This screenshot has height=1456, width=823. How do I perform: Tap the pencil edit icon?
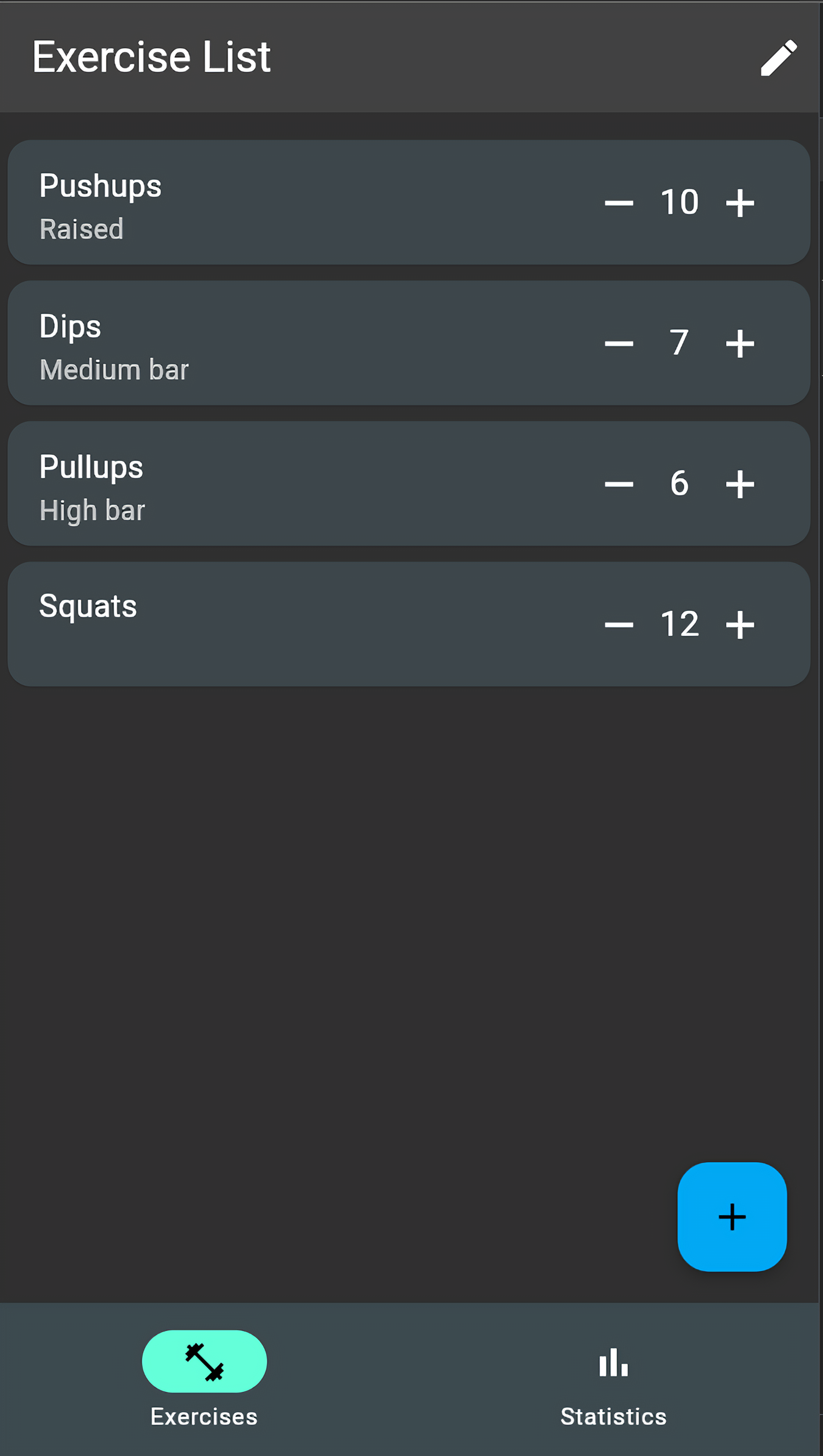(778, 57)
